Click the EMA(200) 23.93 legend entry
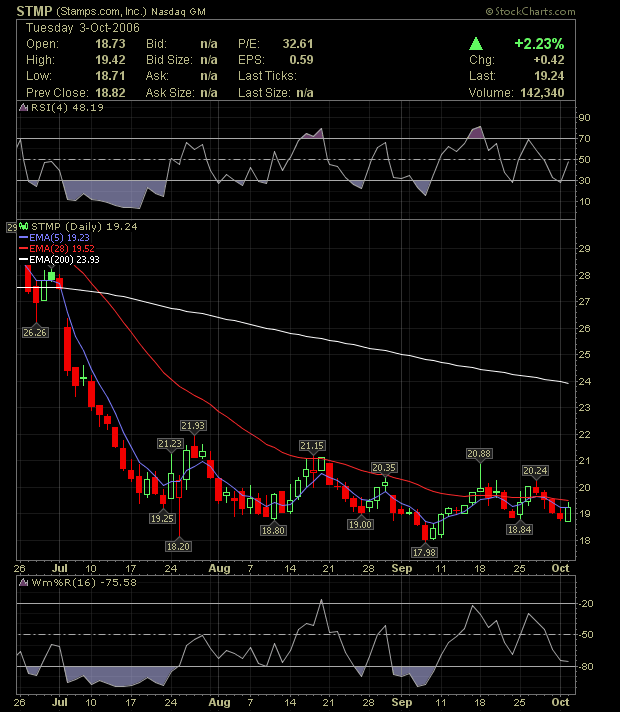The height and width of the screenshot is (712, 620). click(x=64, y=259)
